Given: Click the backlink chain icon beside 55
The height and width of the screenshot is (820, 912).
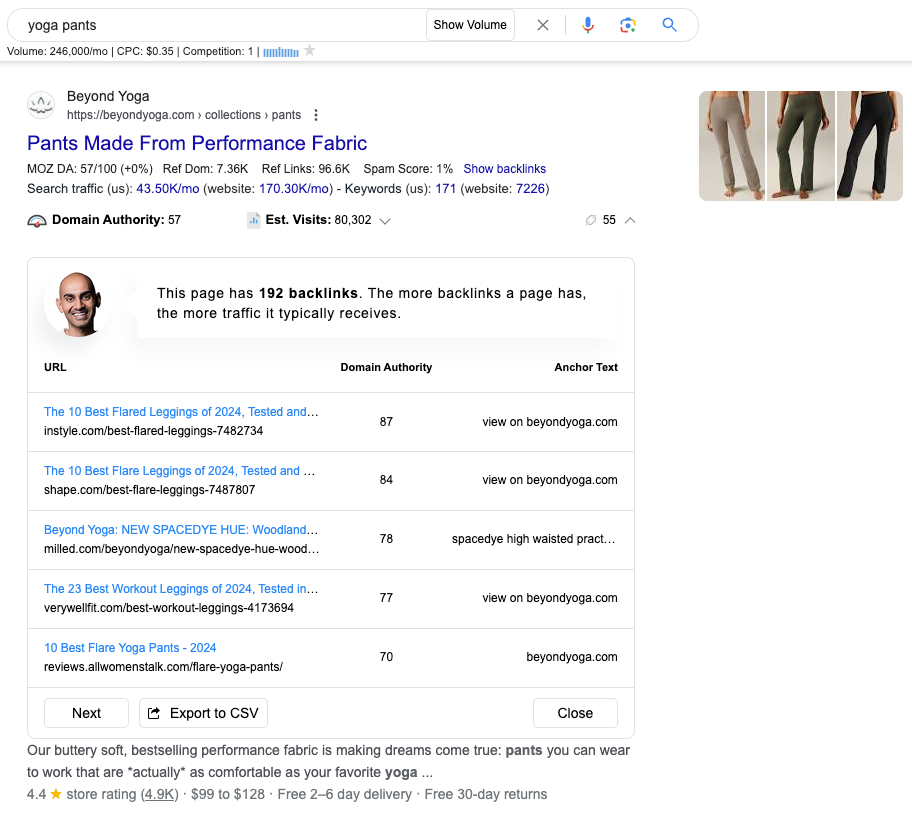Looking at the screenshot, I should (591, 220).
